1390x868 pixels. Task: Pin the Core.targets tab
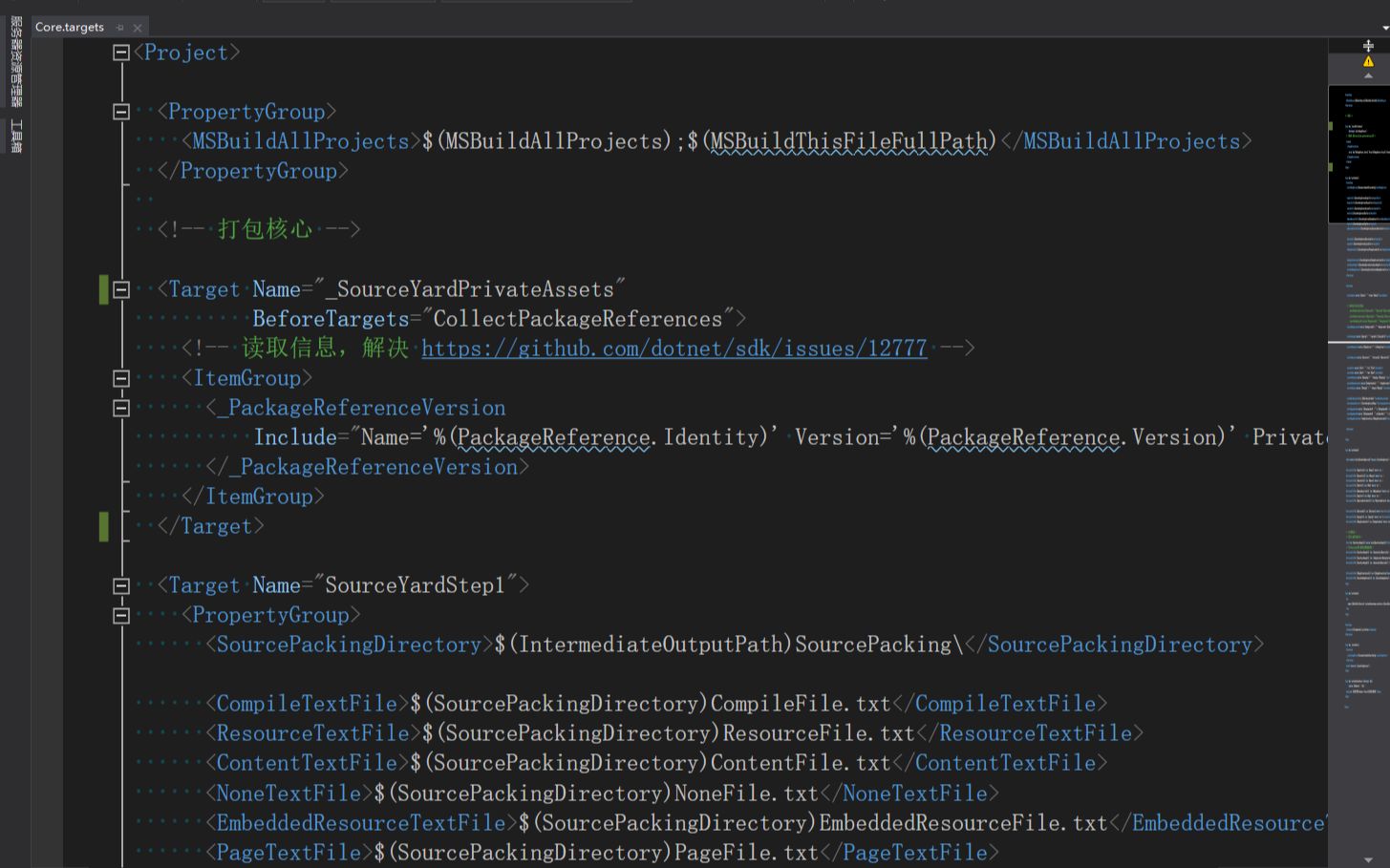(120, 28)
